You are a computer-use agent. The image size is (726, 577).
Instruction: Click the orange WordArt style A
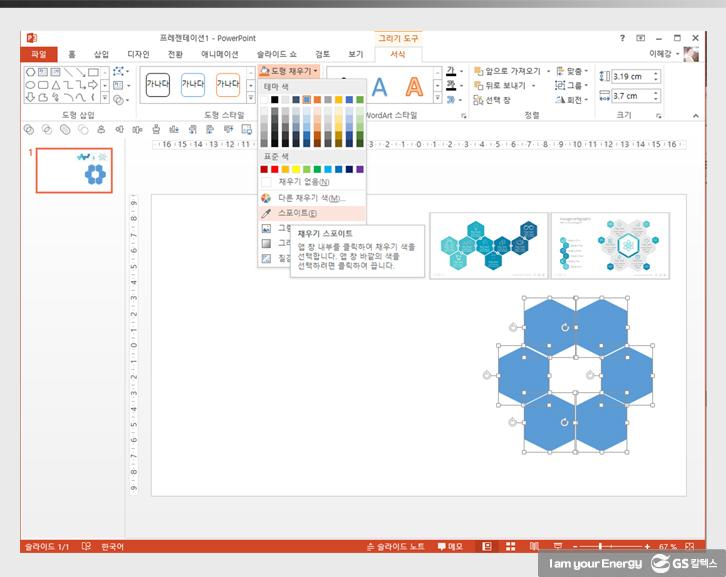pos(413,88)
